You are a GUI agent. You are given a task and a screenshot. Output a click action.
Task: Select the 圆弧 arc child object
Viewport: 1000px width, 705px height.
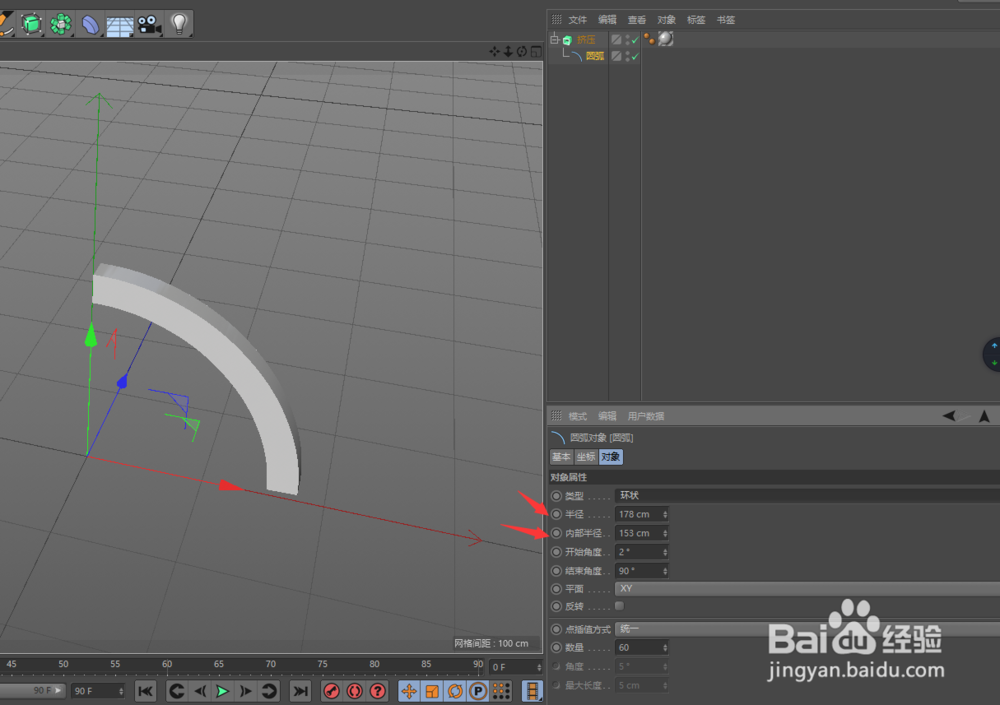point(594,56)
